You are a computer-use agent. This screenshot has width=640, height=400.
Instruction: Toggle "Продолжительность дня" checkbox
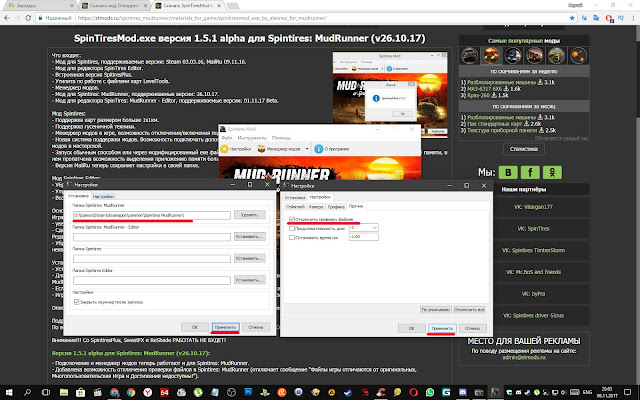[x=292, y=229]
